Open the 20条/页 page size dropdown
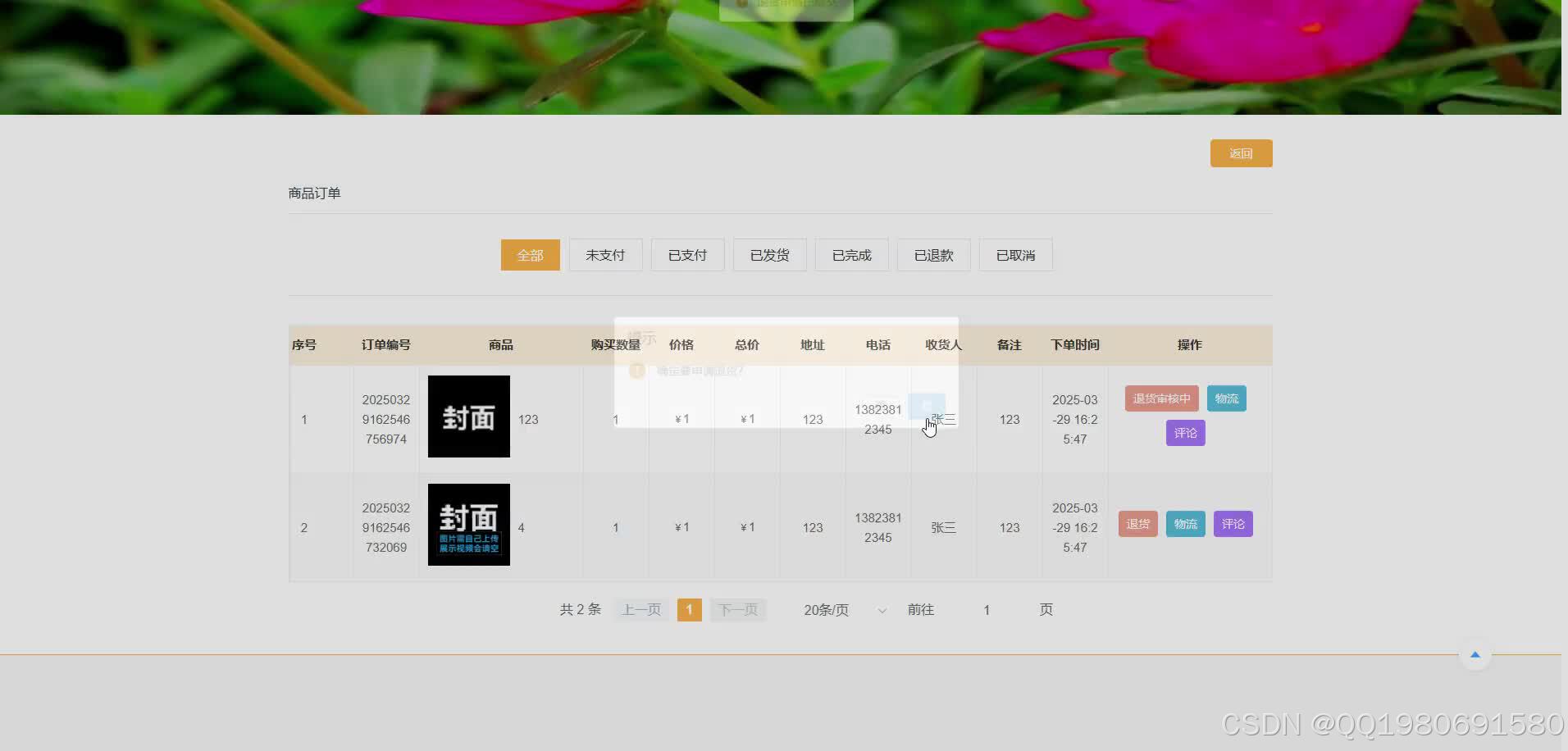1568x751 pixels. point(826,609)
